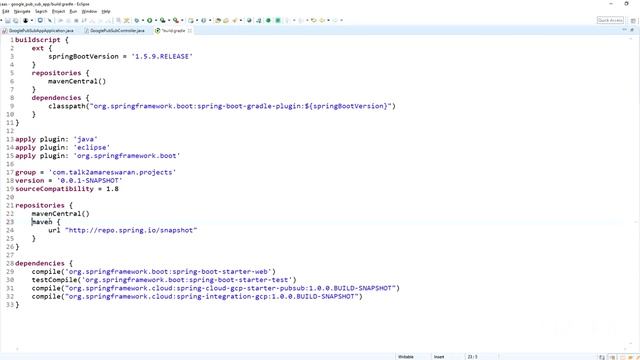
Task: Click the maven keyword on line 23
Action: (42, 222)
